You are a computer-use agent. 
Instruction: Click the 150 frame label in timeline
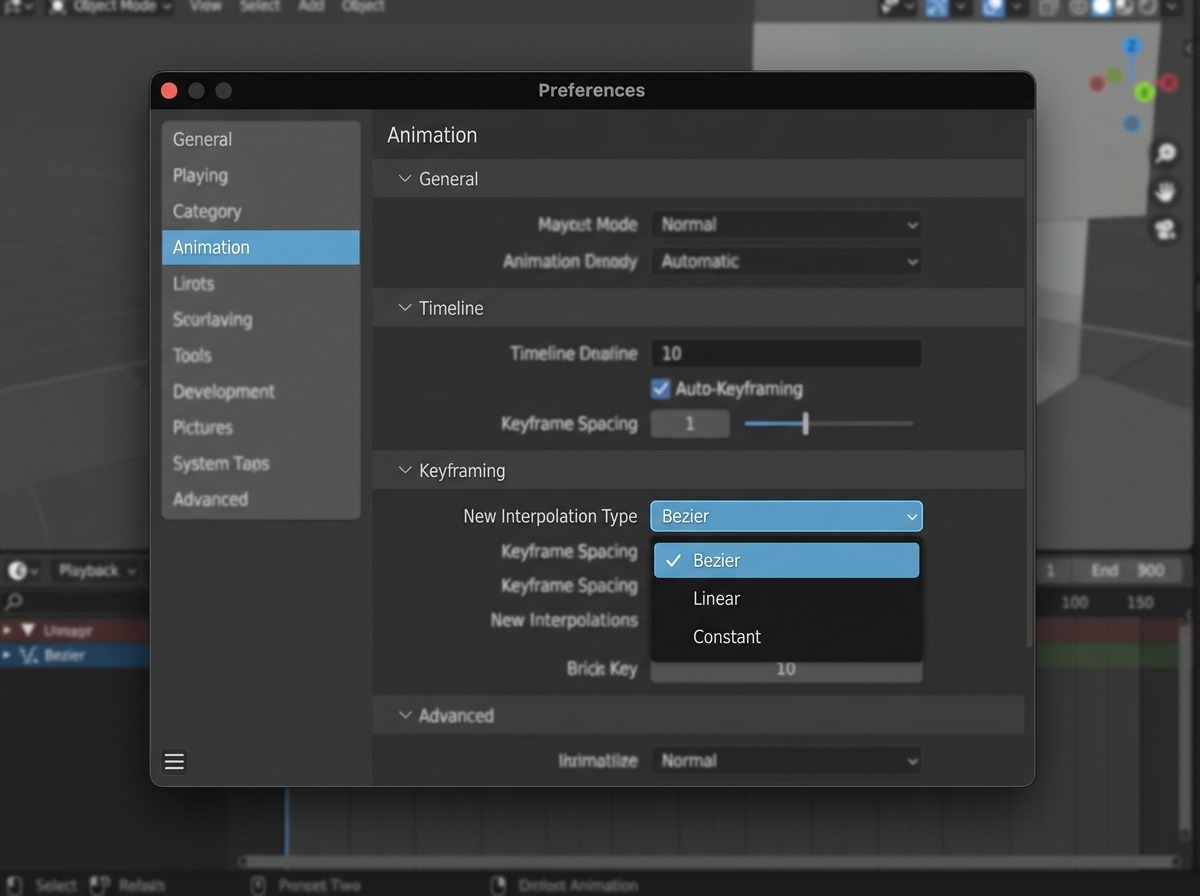pyautogui.click(x=1140, y=602)
